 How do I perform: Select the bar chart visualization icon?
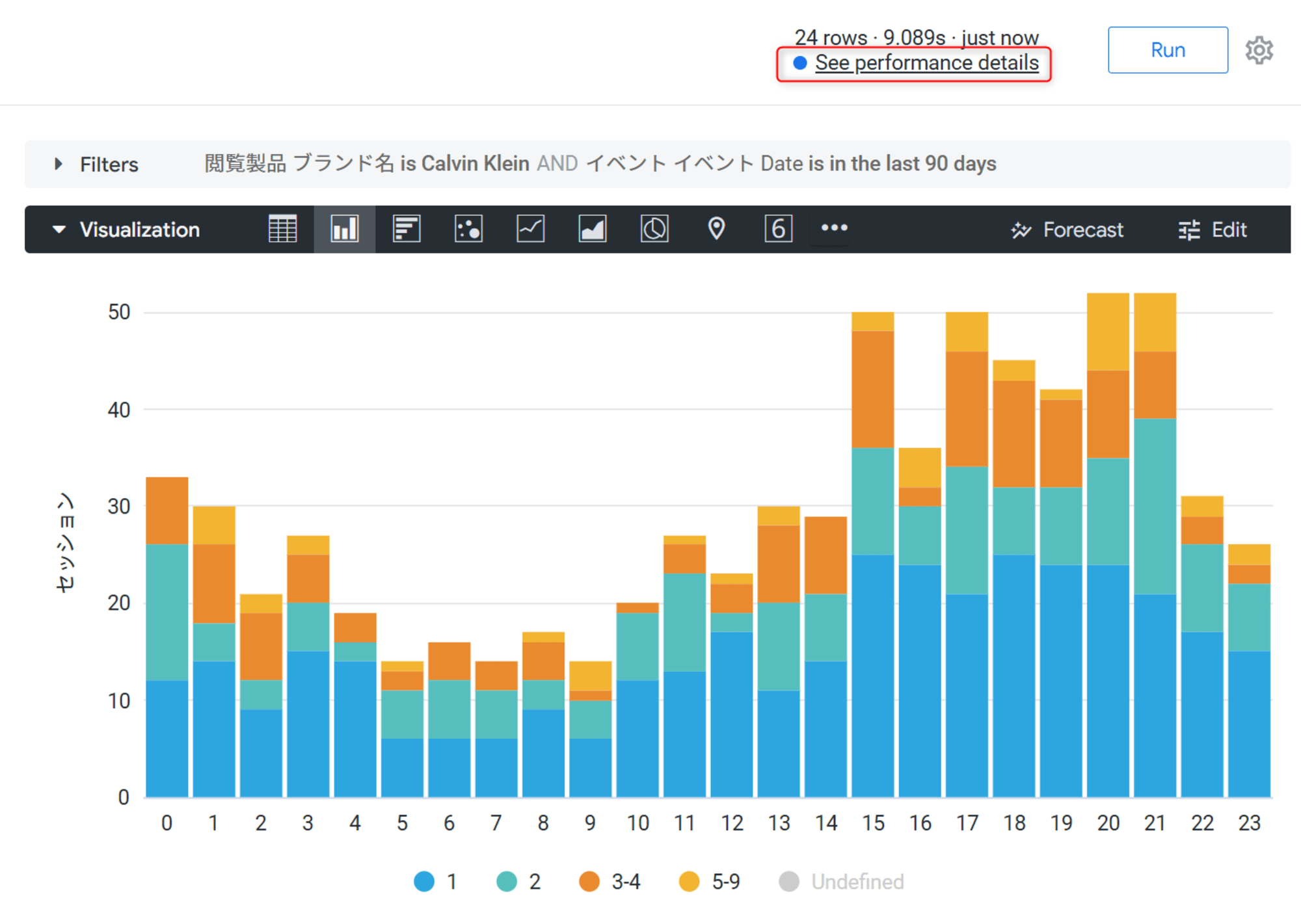point(407,229)
